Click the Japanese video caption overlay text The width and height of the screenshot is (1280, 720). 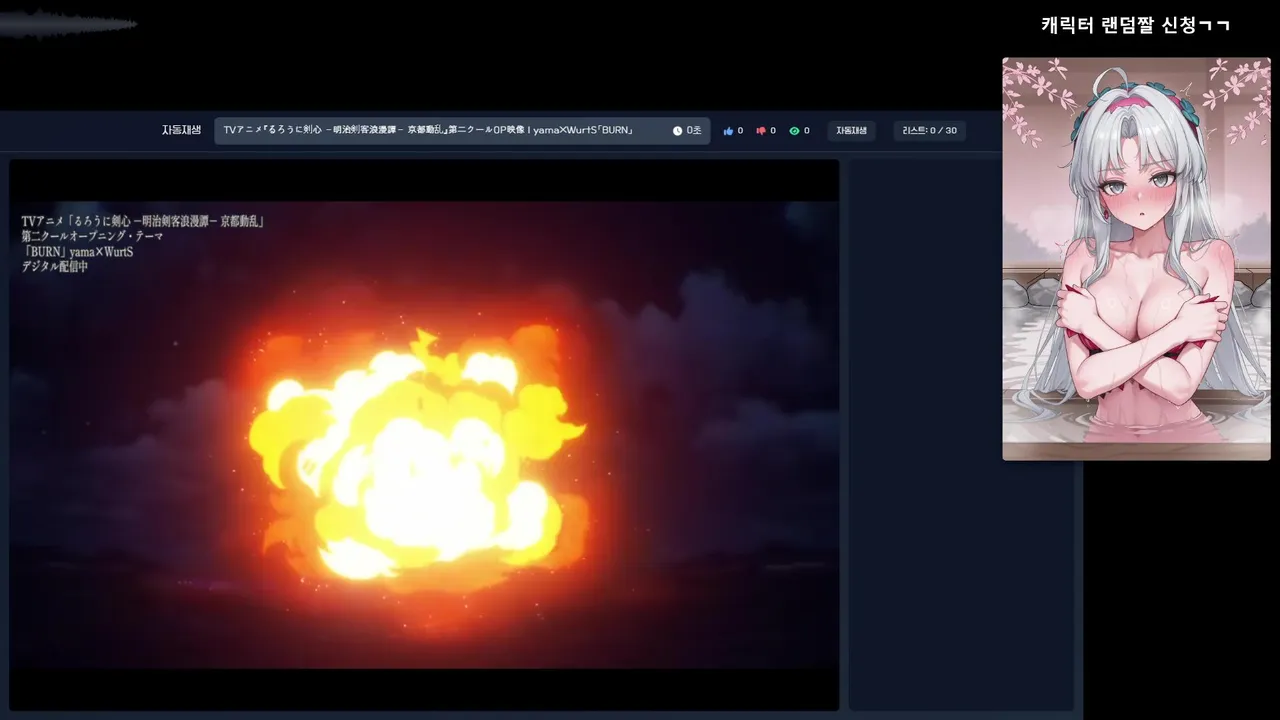click(x=143, y=244)
